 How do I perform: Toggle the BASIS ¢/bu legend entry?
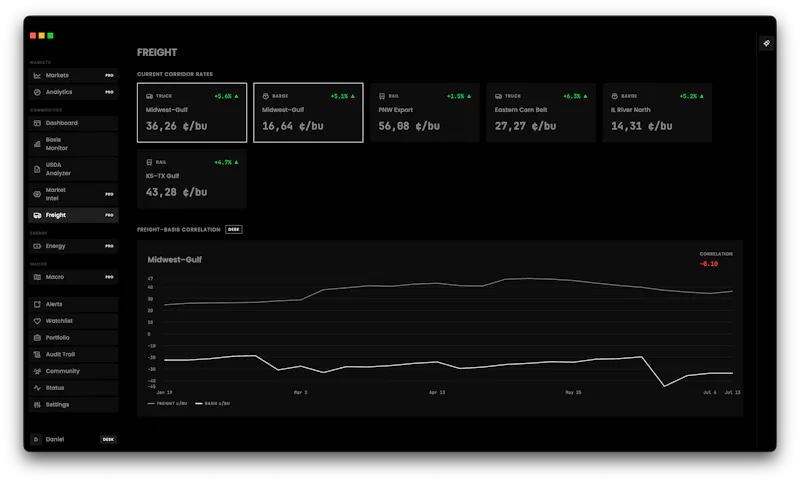(x=213, y=403)
